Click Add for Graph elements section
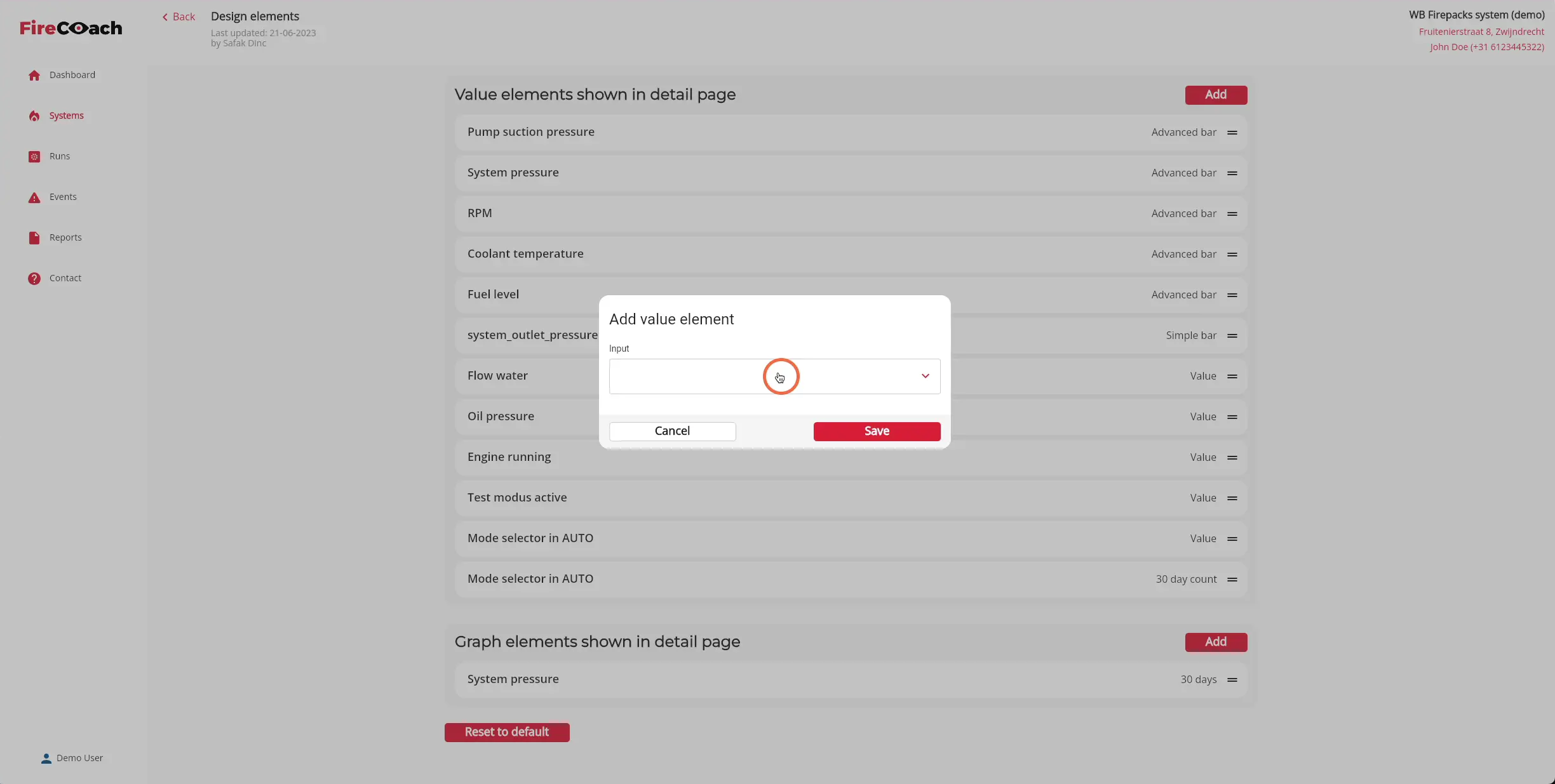This screenshot has height=784, width=1555. 1216,642
